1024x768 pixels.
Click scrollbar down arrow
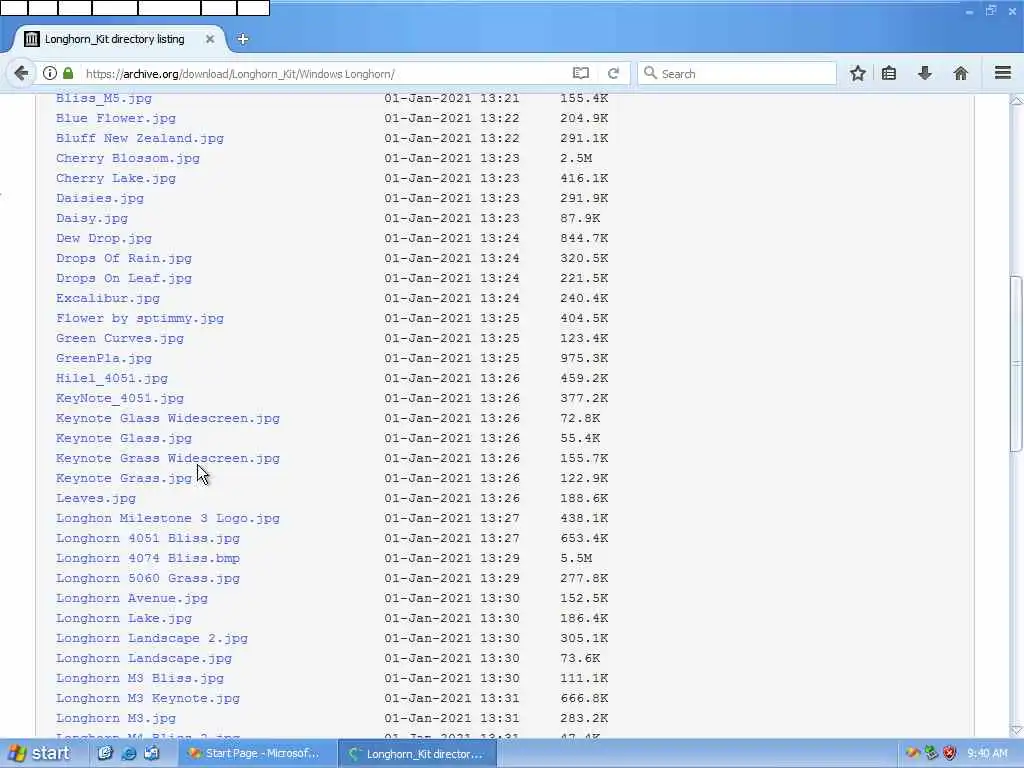point(1016,730)
